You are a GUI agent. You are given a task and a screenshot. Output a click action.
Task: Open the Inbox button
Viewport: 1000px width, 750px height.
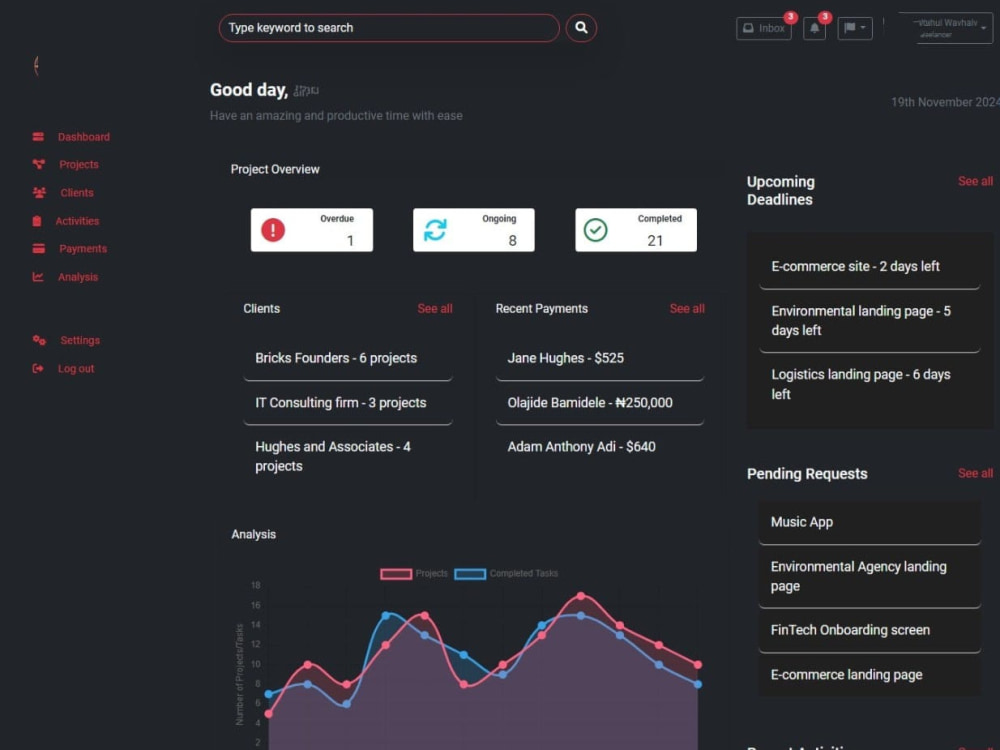pos(763,28)
